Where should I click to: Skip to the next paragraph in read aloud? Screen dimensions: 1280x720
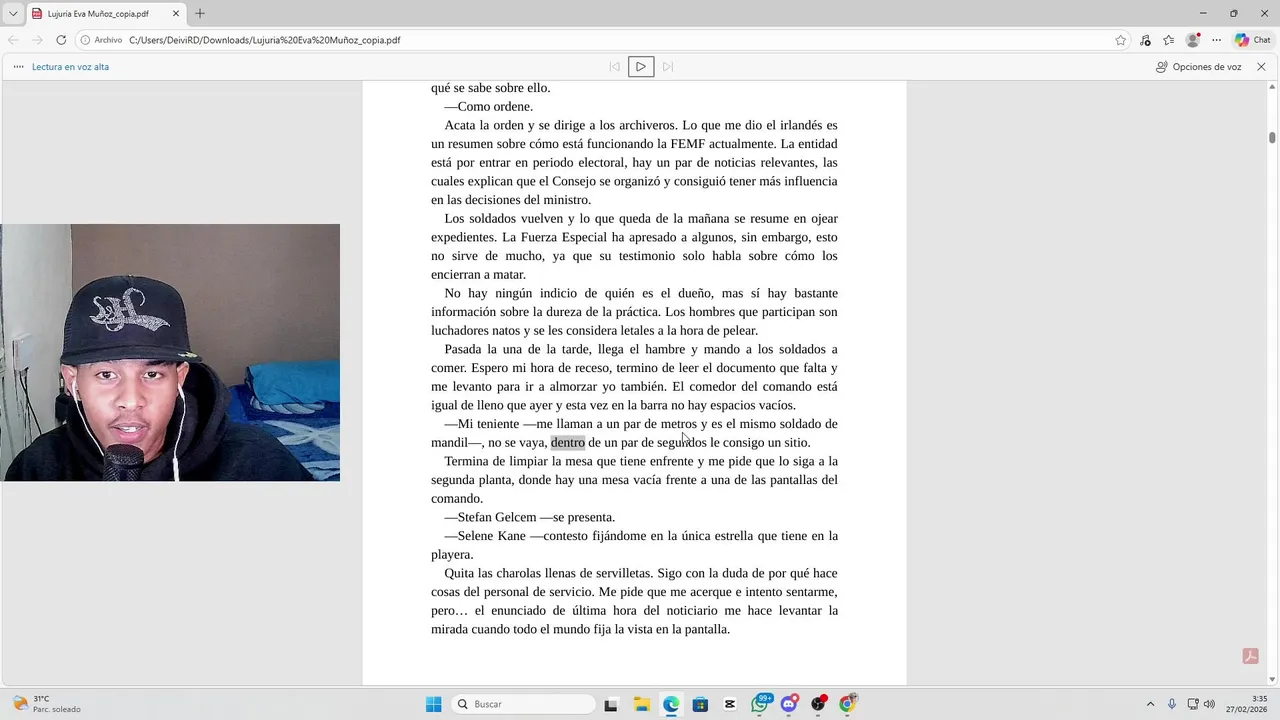coord(668,67)
